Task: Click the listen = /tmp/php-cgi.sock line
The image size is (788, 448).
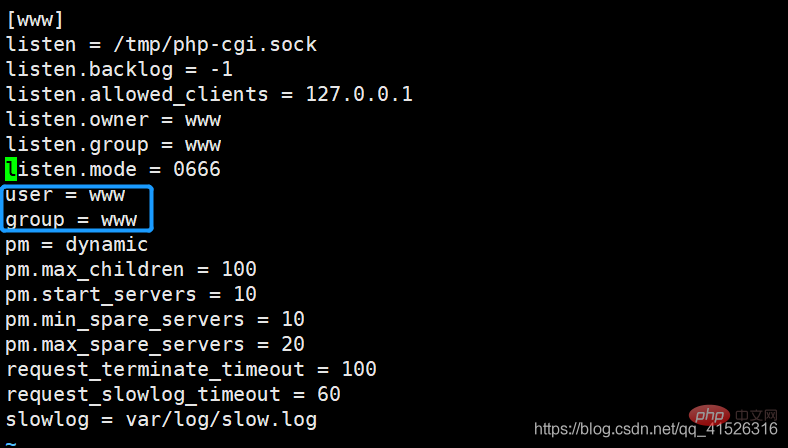Action: pyautogui.click(x=161, y=44)
